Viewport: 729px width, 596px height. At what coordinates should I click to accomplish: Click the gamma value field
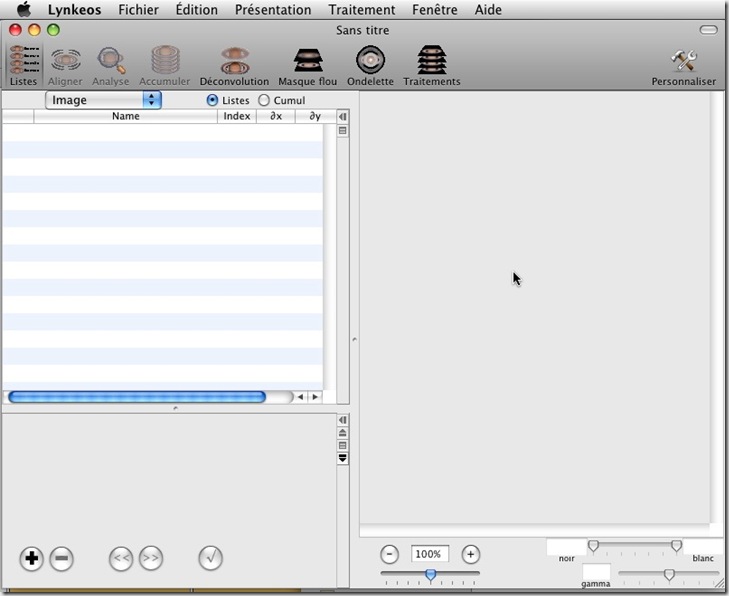click(596, 571)
